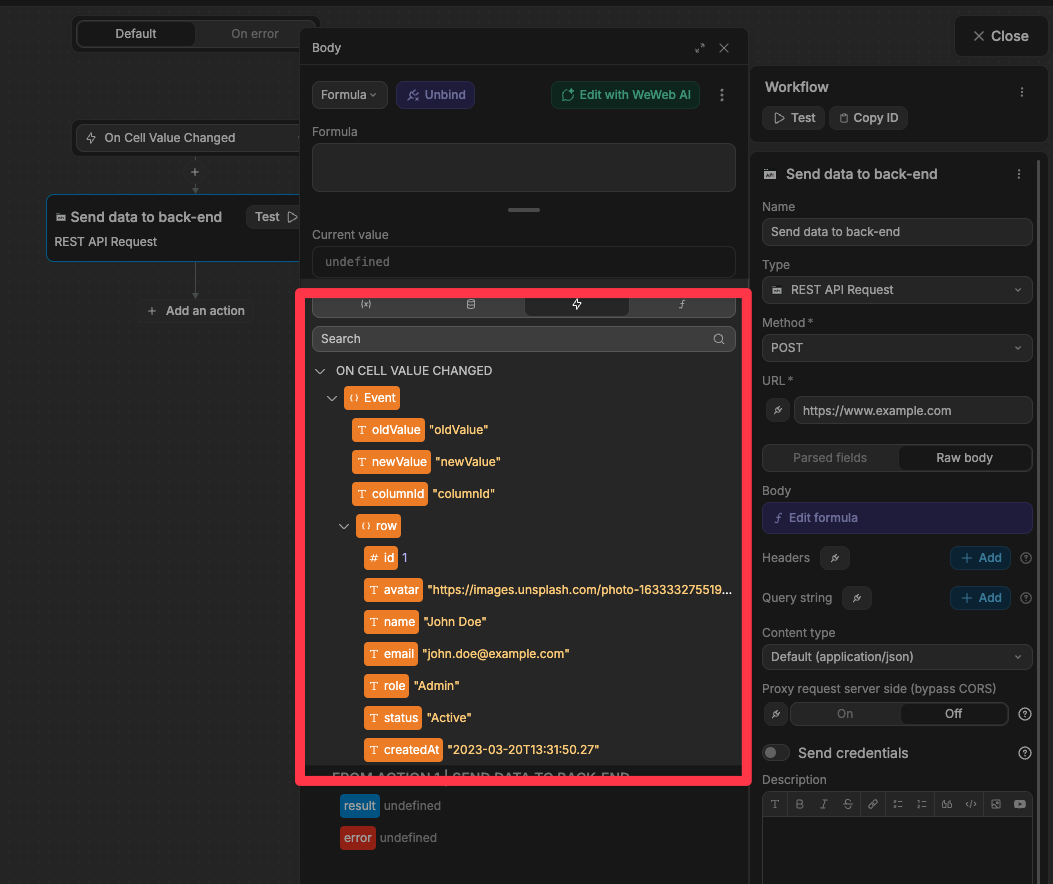Open Workflow three-dot options menu
Image resolution: width=1053 pixels, height=884 pixels.
point(1022,92)
